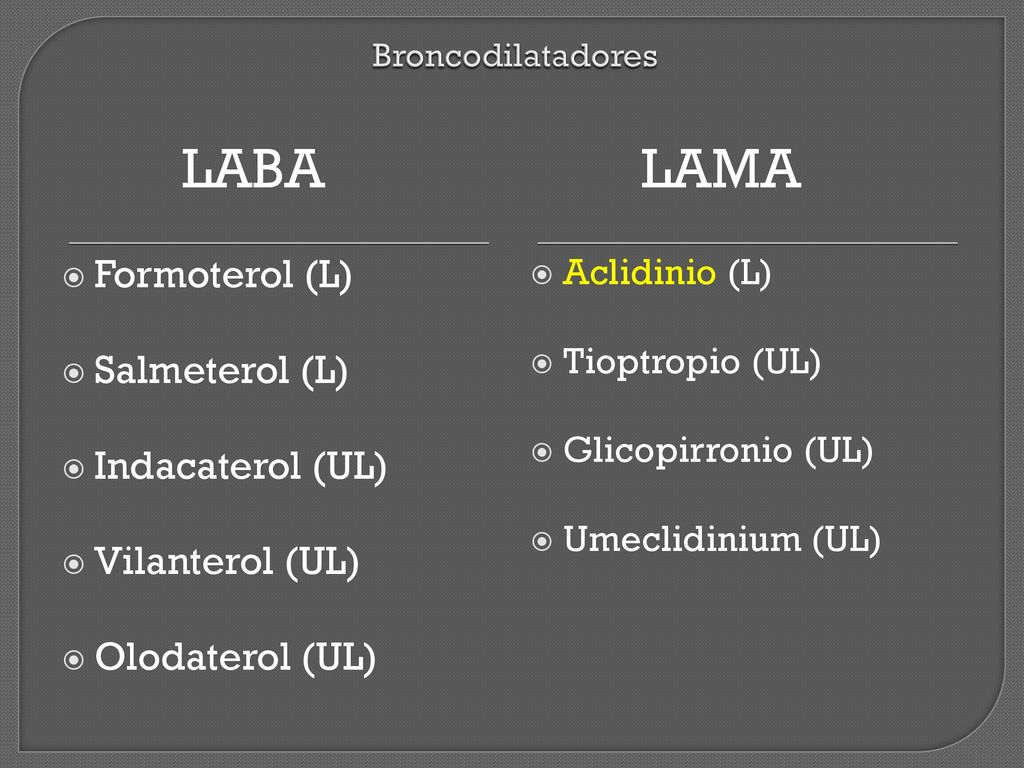Click the bullet icon beside Tioptropio (UL)
Image resolution: width=1024 pixels, height=768 pixels.
pyautogui.click(x=542, y=363)
